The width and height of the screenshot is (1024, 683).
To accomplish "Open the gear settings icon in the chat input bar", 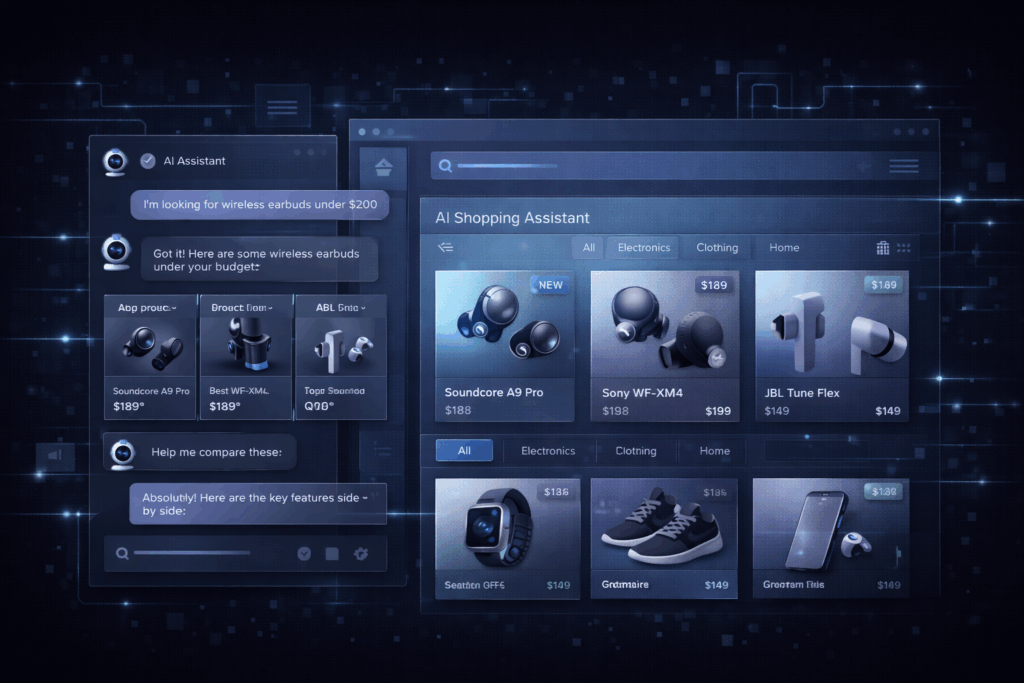I will (x=361, y=553).
